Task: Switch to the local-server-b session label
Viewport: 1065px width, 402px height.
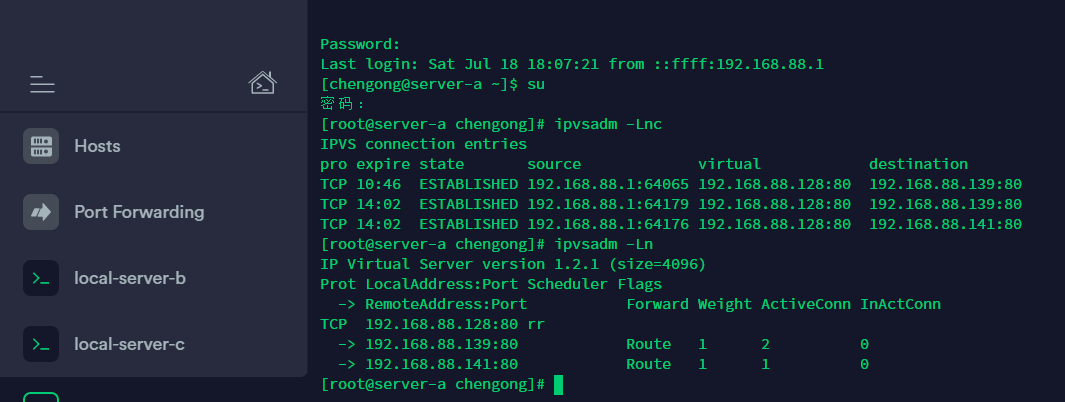Action: [x=130, y=278]
